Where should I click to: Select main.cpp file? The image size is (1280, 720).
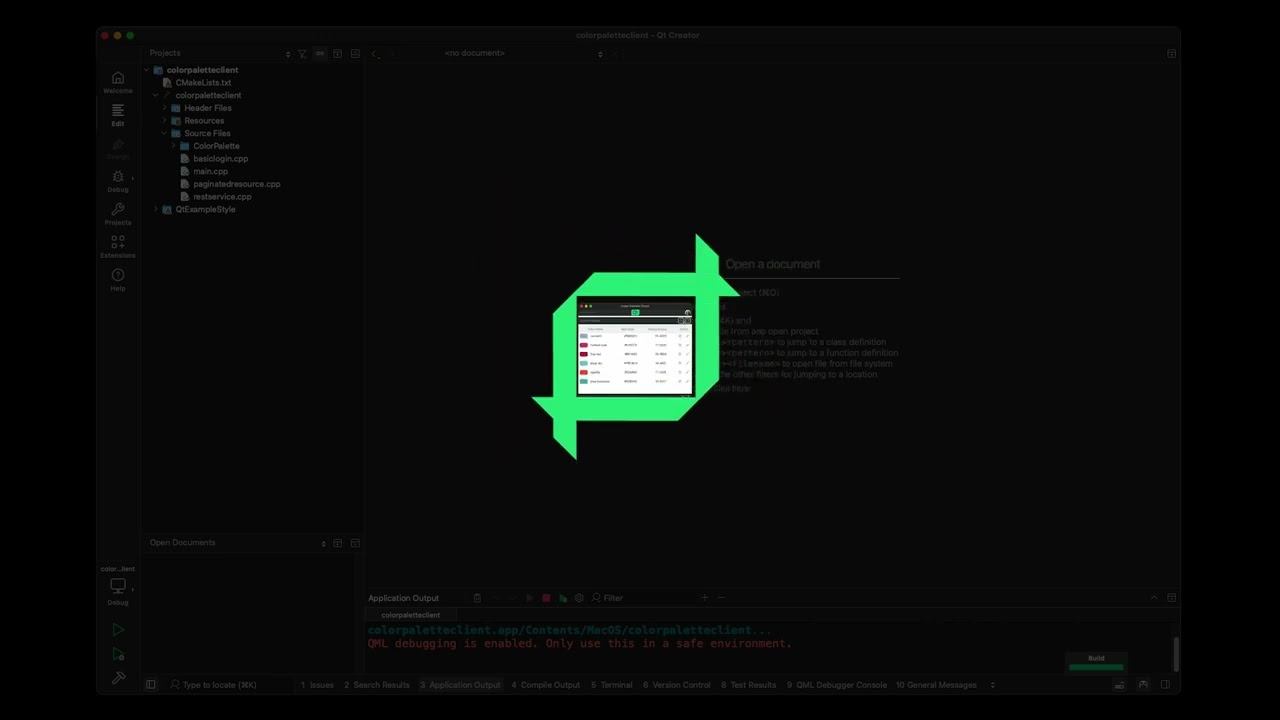pyautogui.click(x=211, y=172)
